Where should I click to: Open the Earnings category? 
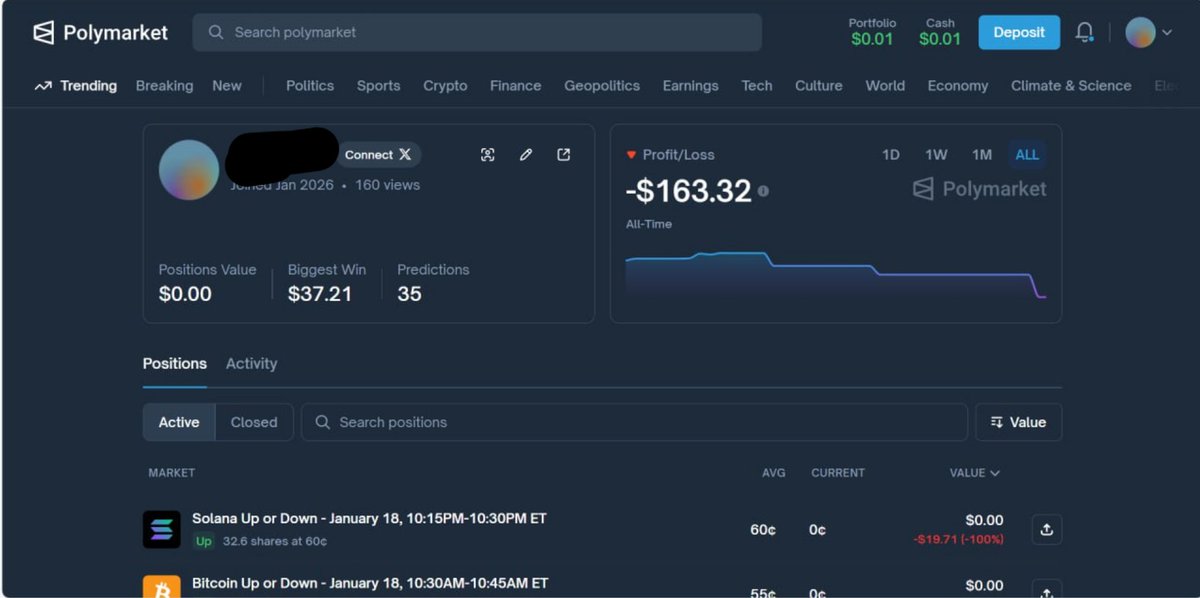691,86
